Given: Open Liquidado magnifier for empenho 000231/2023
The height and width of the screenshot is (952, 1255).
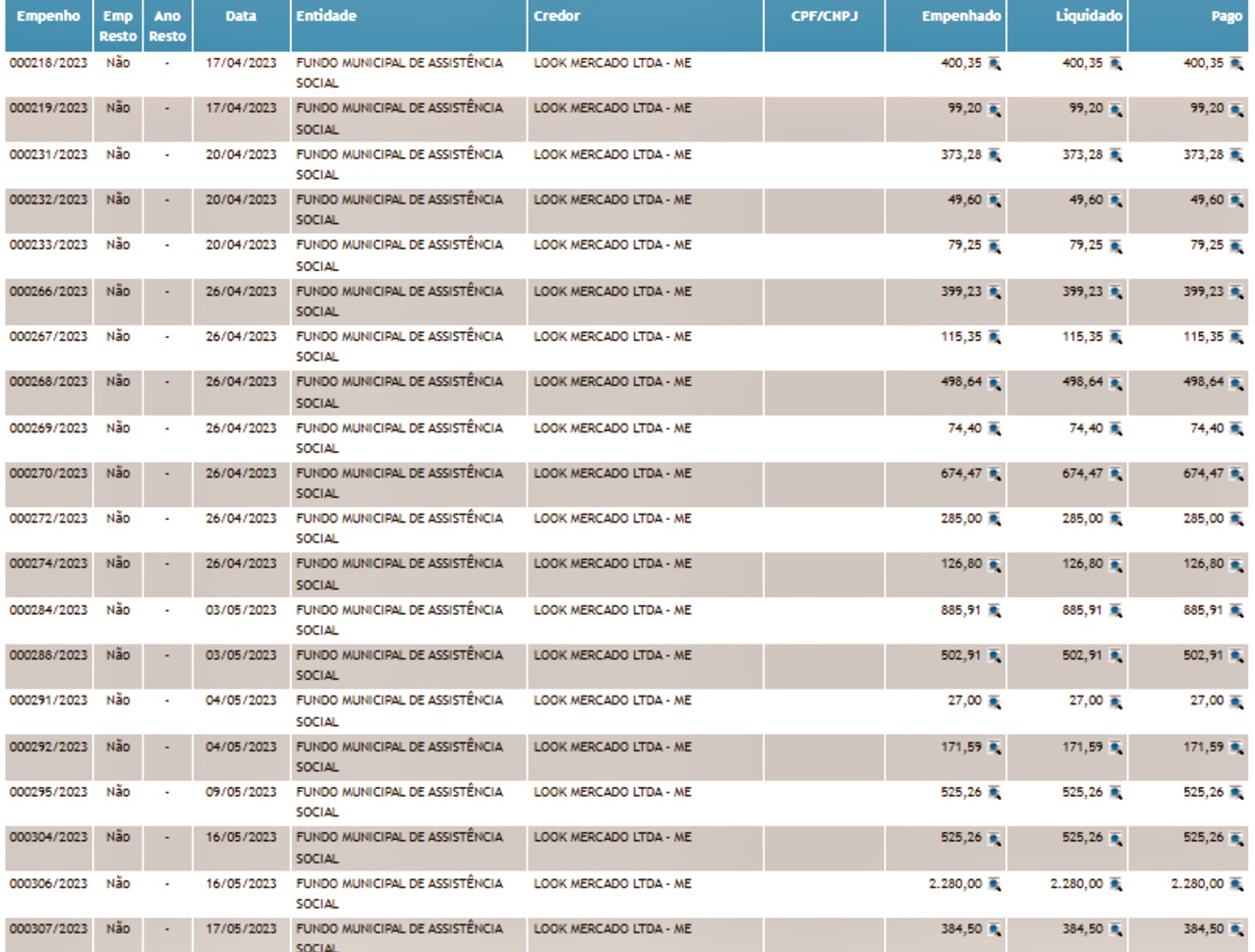Looking at the screenshot, I should point(1115,155).
